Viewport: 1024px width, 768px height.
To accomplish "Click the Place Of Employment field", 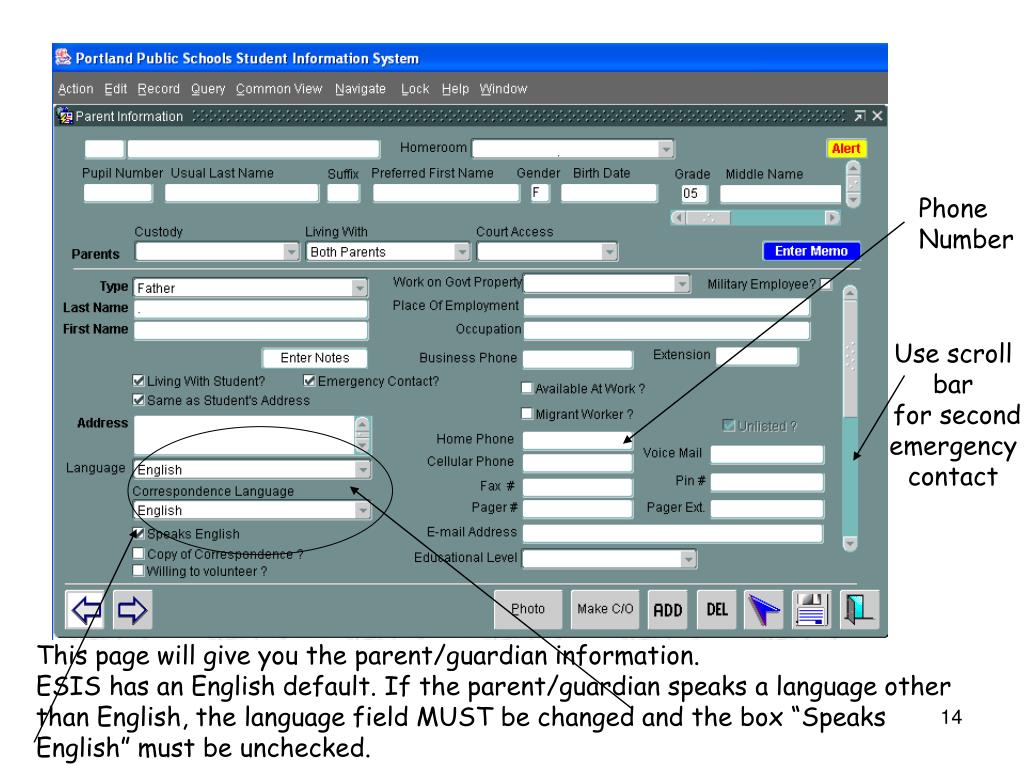I will click(x=666, y=307).
